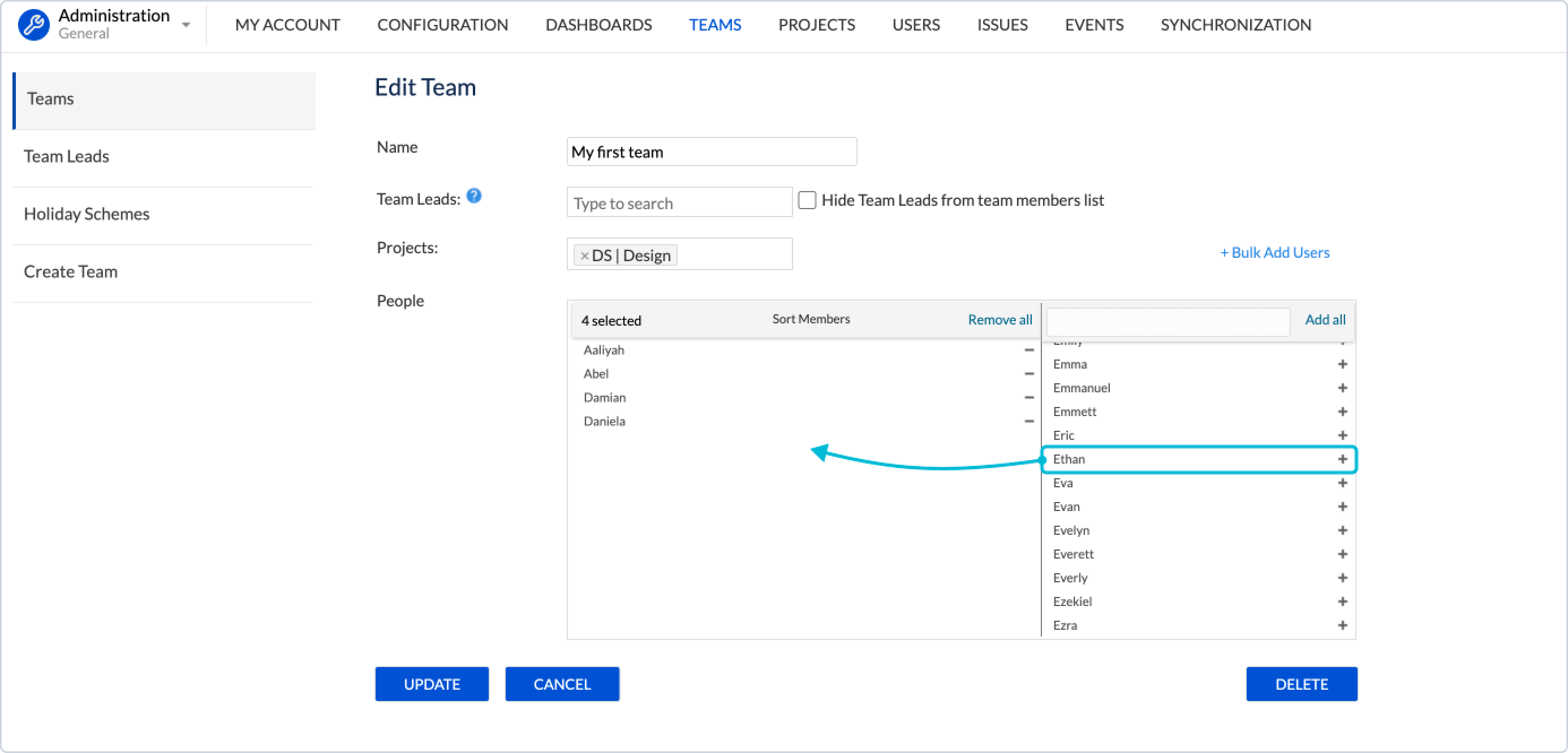Open Team Leads type to search box
1568x753 pixels.
click(x=679, y=203)
